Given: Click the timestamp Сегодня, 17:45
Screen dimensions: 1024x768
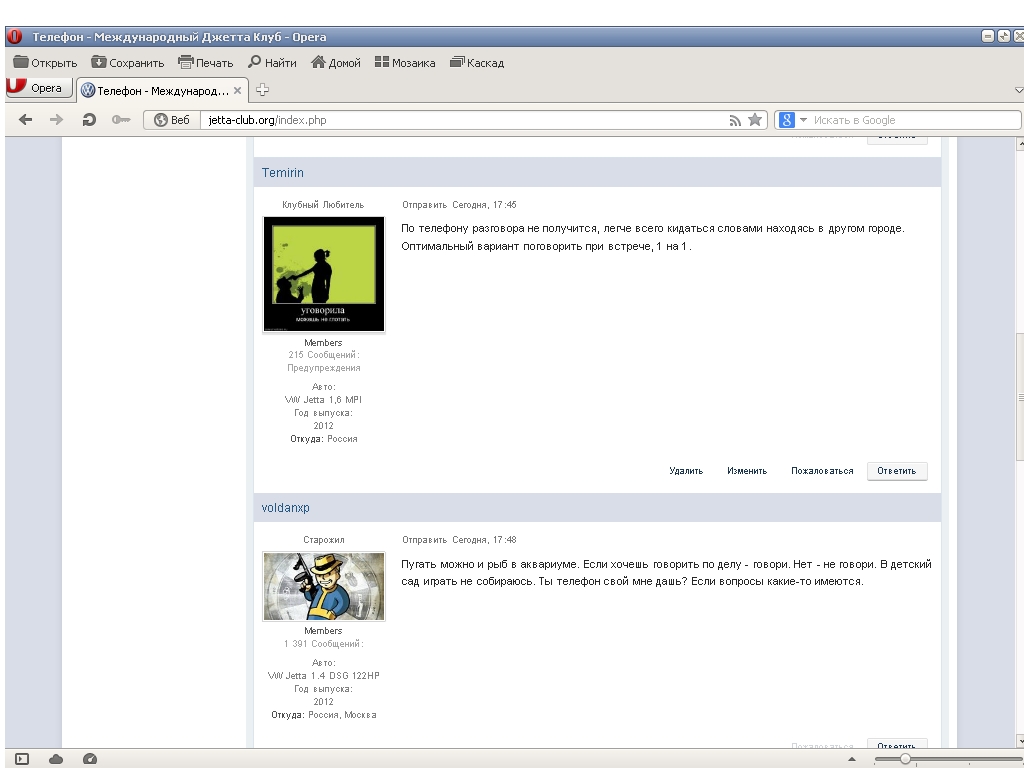Looking at the screenshot, I should click(x=484, y=204).
